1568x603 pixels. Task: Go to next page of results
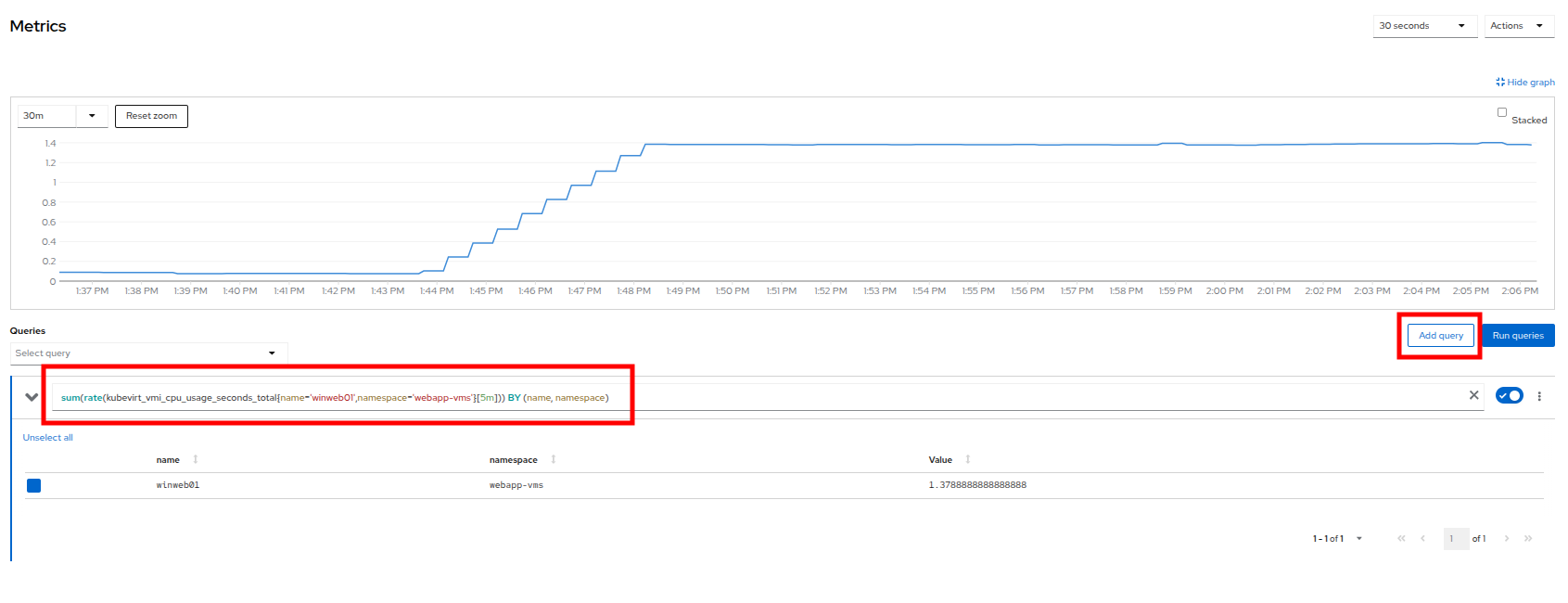point(1507,539)
